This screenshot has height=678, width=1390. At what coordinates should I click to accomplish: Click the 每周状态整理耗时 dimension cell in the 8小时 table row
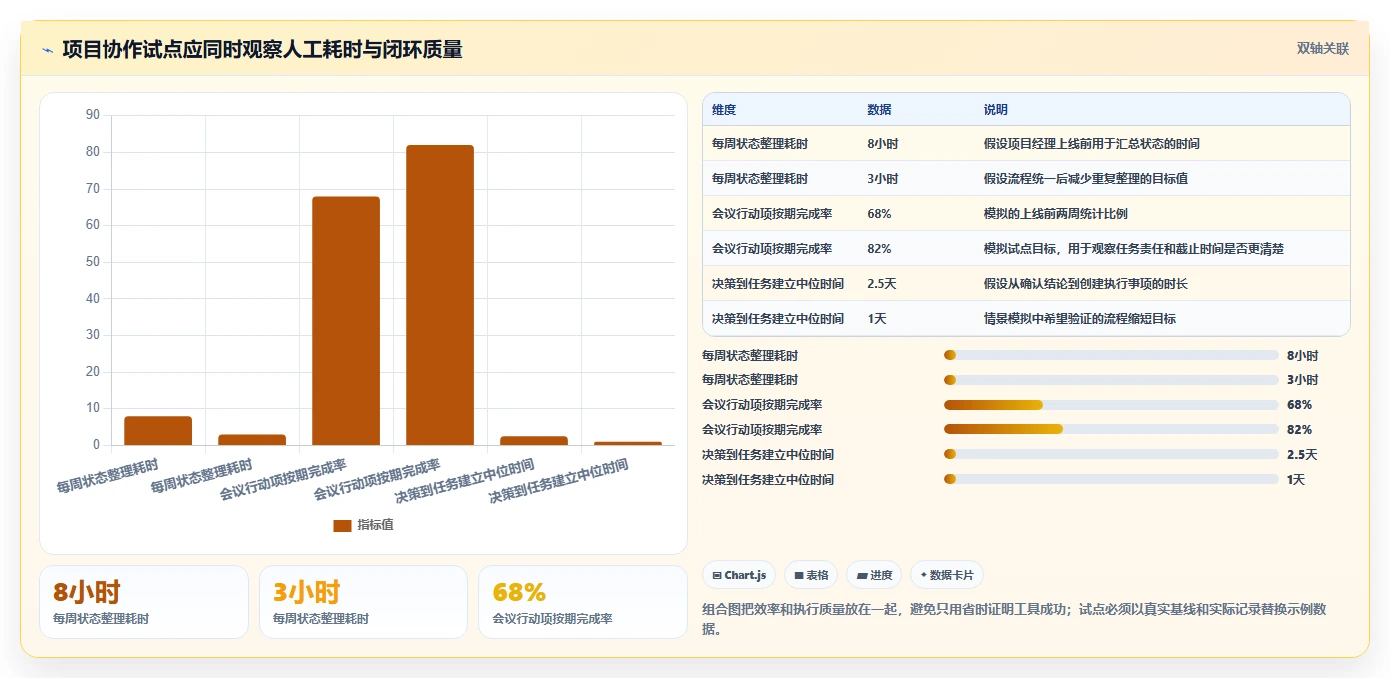tap(760, 144)
